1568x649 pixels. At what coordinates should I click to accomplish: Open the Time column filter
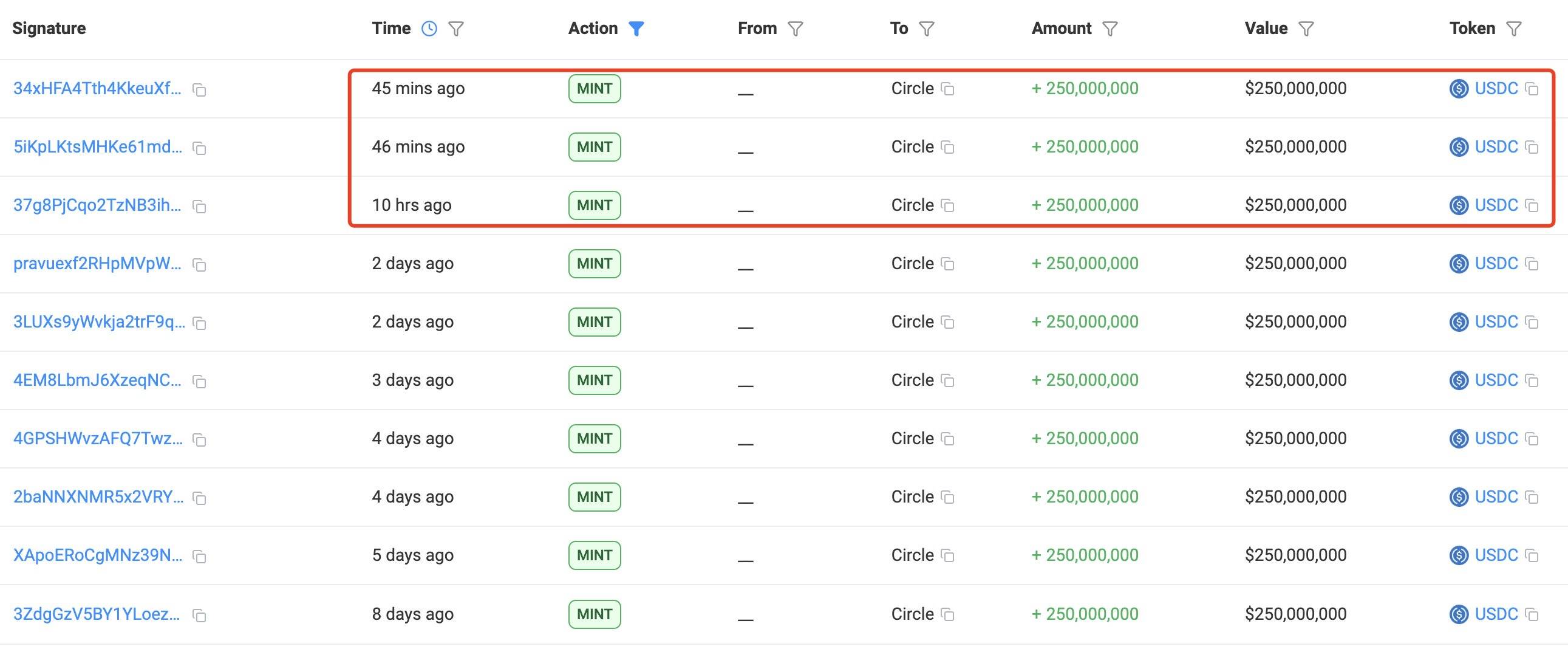tap(456, 29)
